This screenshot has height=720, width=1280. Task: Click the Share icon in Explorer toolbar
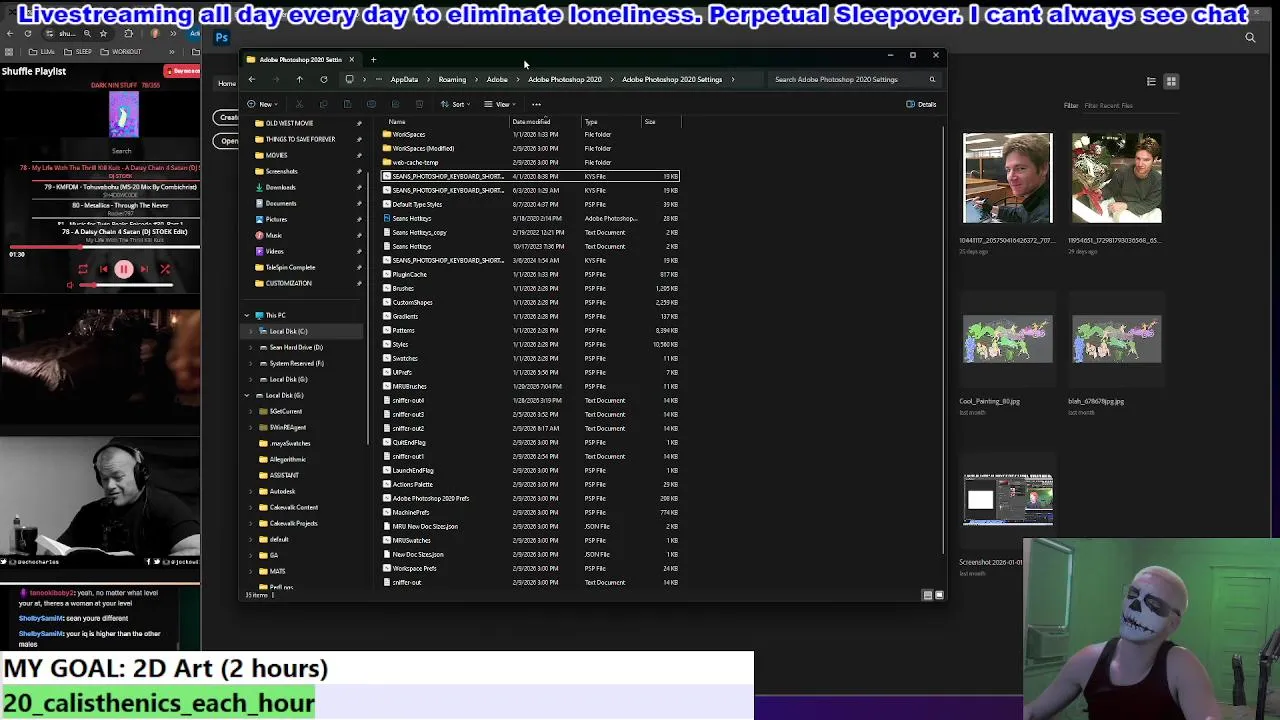click(395, 104)
